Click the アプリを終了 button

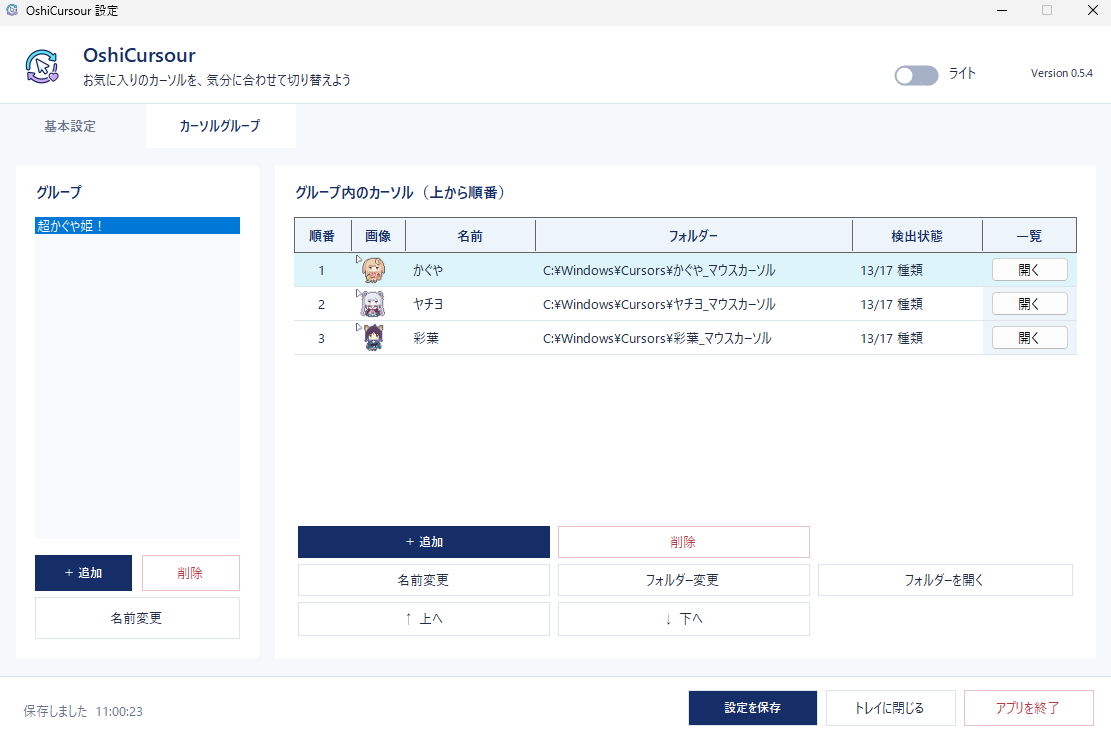1028,708
